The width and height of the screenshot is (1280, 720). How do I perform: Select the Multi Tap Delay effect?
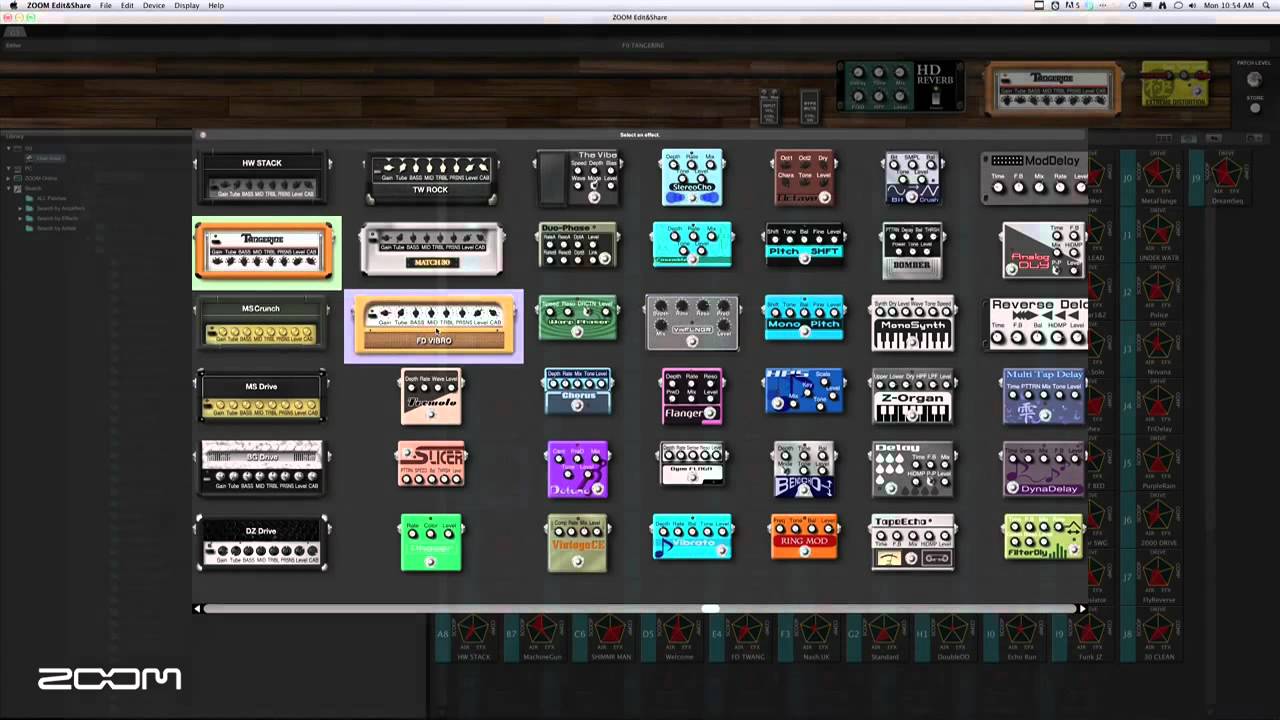click(x=1043, y=396)
